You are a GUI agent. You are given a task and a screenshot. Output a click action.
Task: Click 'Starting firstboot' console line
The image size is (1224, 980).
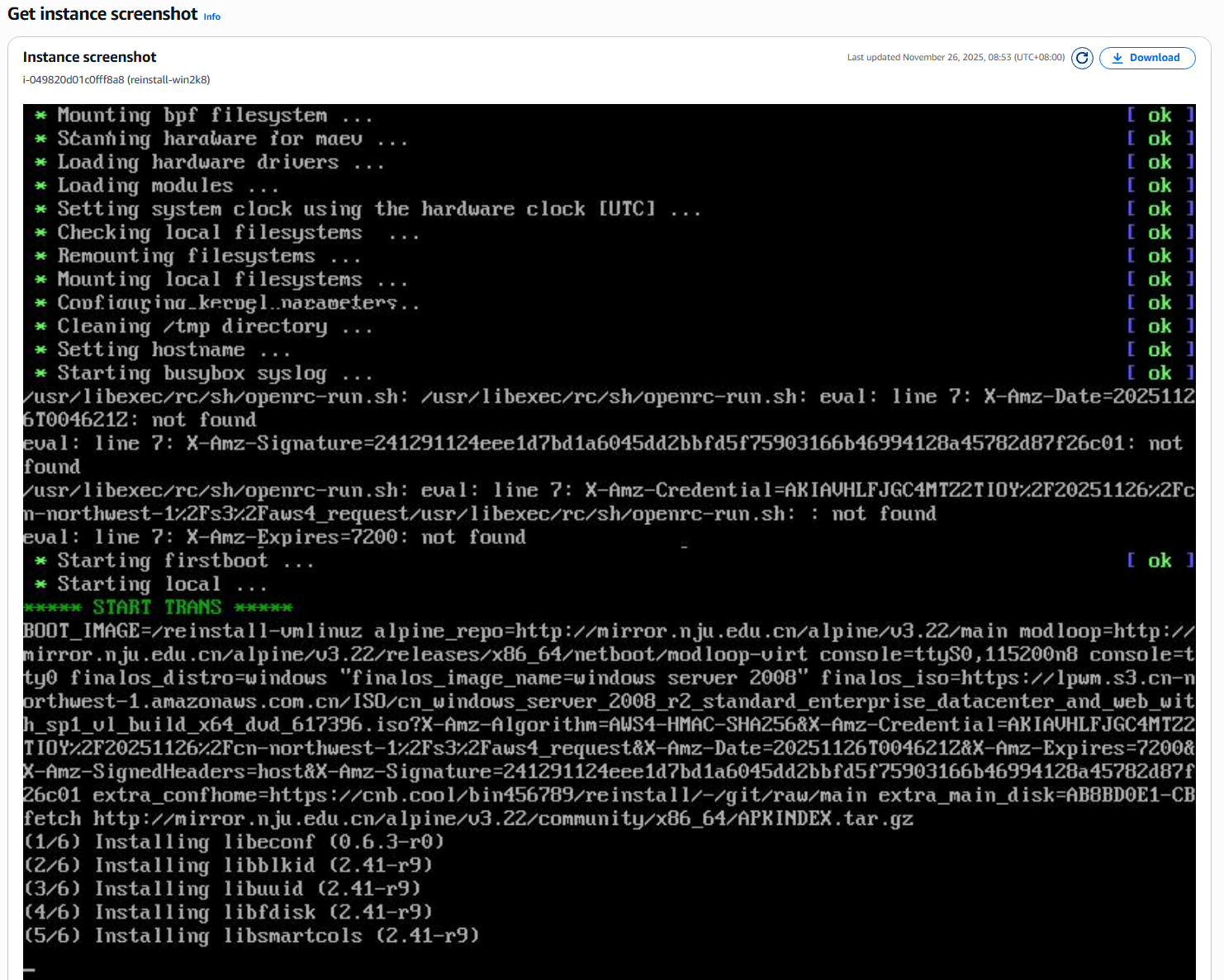coord(175,561)
